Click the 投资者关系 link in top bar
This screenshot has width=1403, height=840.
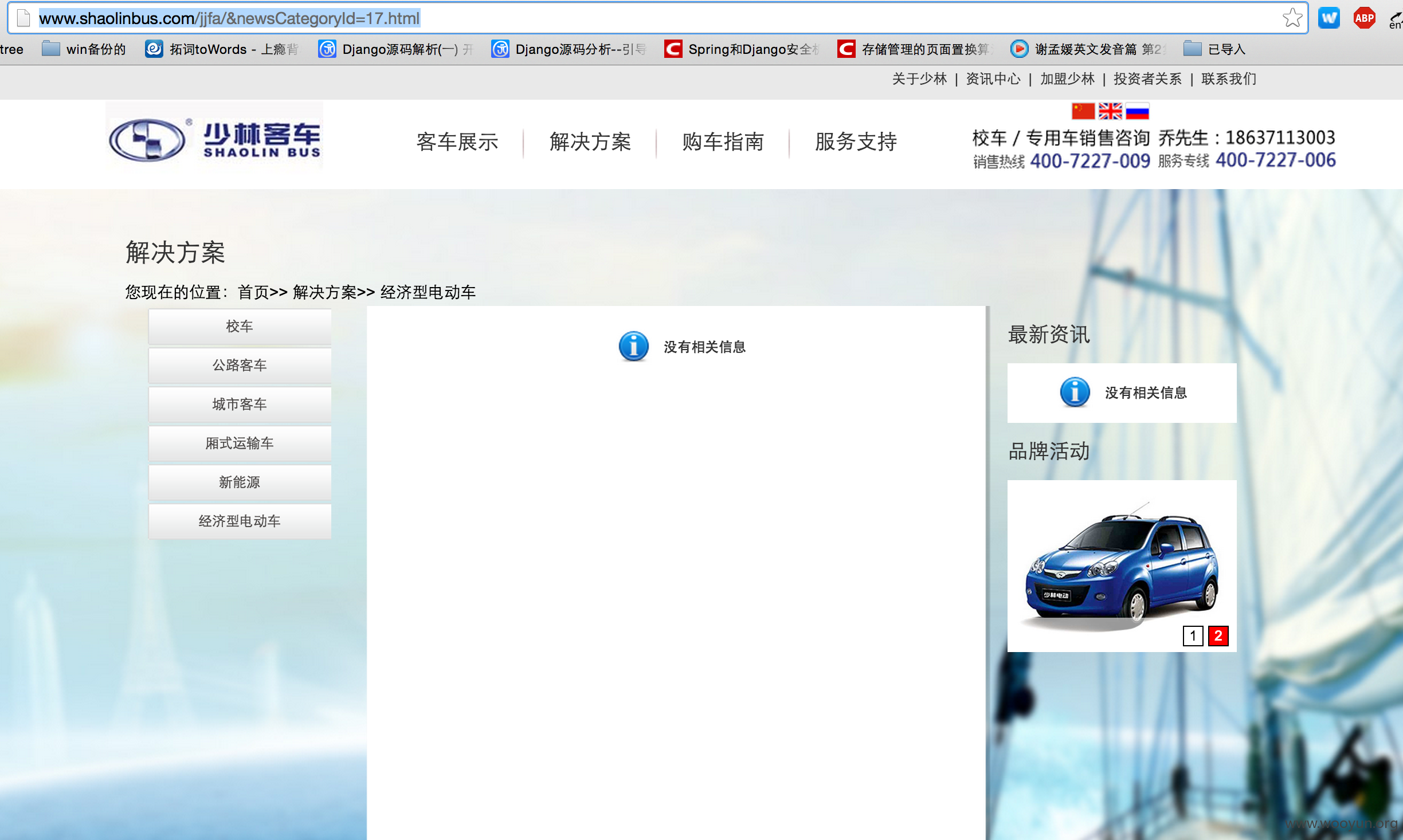point(1147,79)
